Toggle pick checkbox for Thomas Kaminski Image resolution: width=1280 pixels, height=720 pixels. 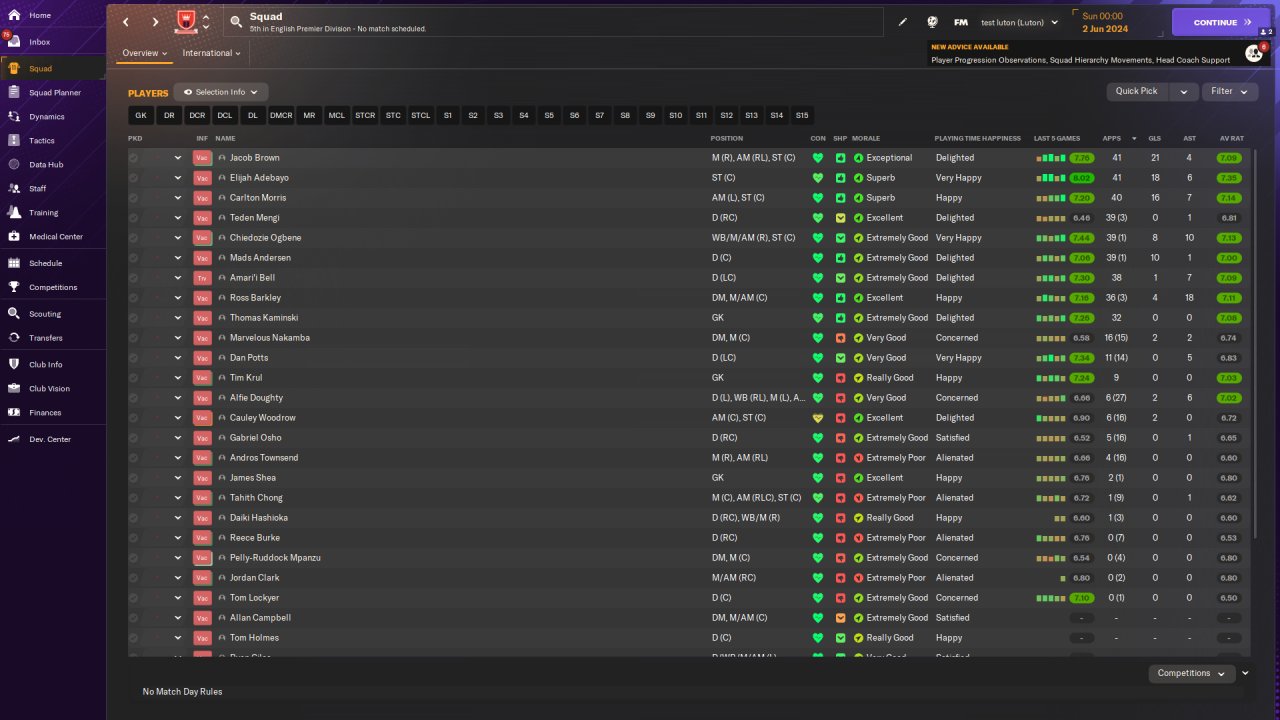[134, 318]
